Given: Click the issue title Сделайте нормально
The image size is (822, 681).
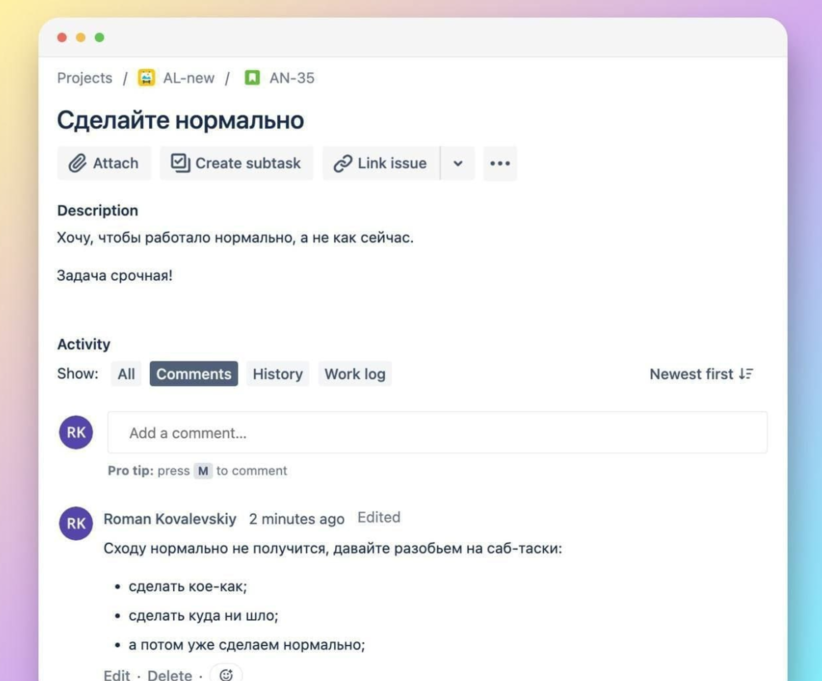Looking at the screenshot, I should [180, 120].
